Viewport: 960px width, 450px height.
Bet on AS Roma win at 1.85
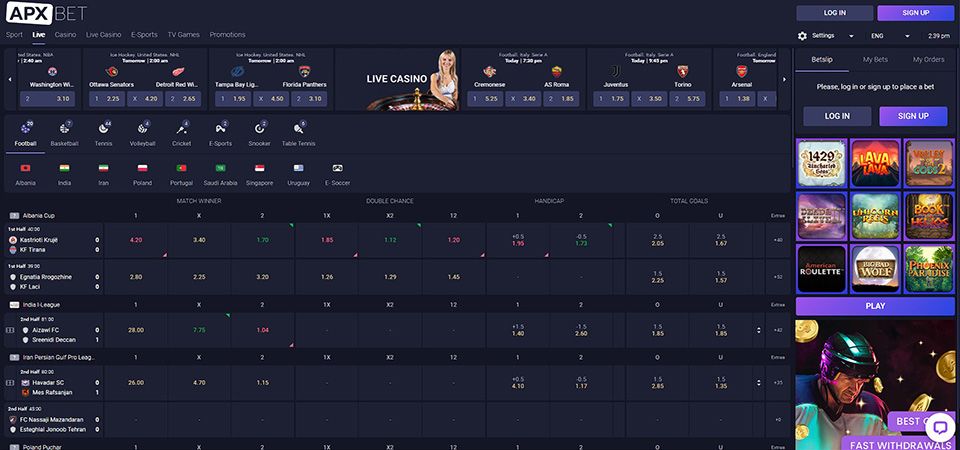pyautogui.click(x=561, y=99)
